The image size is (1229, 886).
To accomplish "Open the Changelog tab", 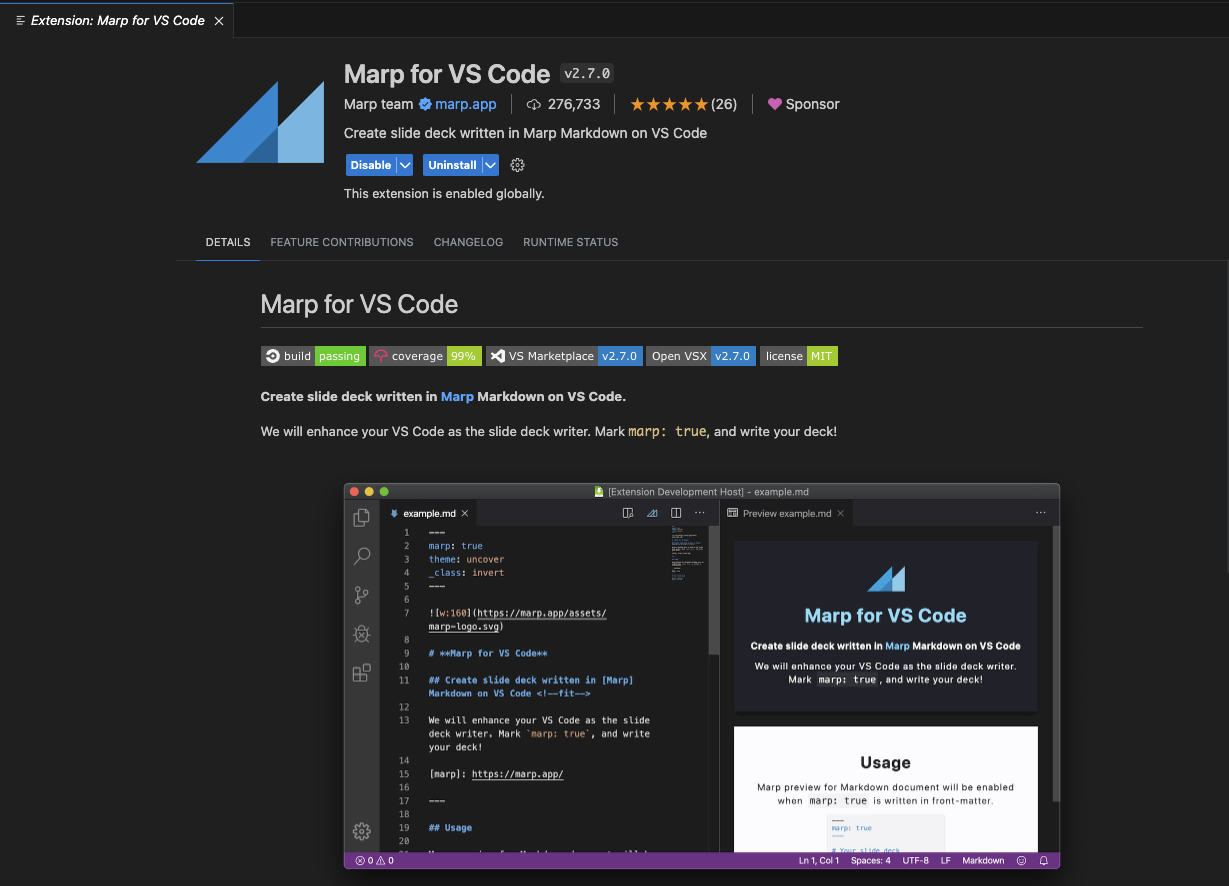I will point(468,242).
